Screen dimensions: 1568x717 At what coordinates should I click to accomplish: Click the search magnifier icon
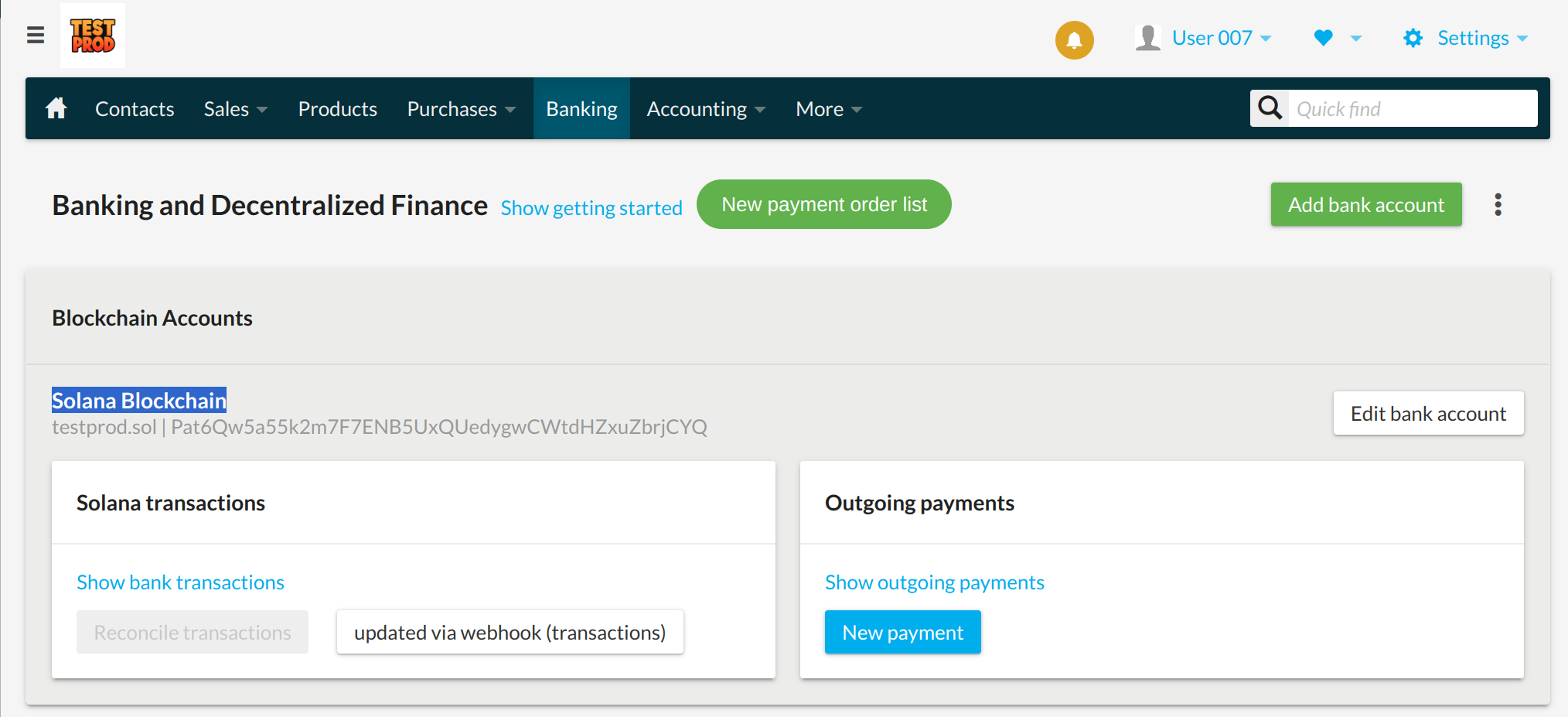click(1270, 108)
